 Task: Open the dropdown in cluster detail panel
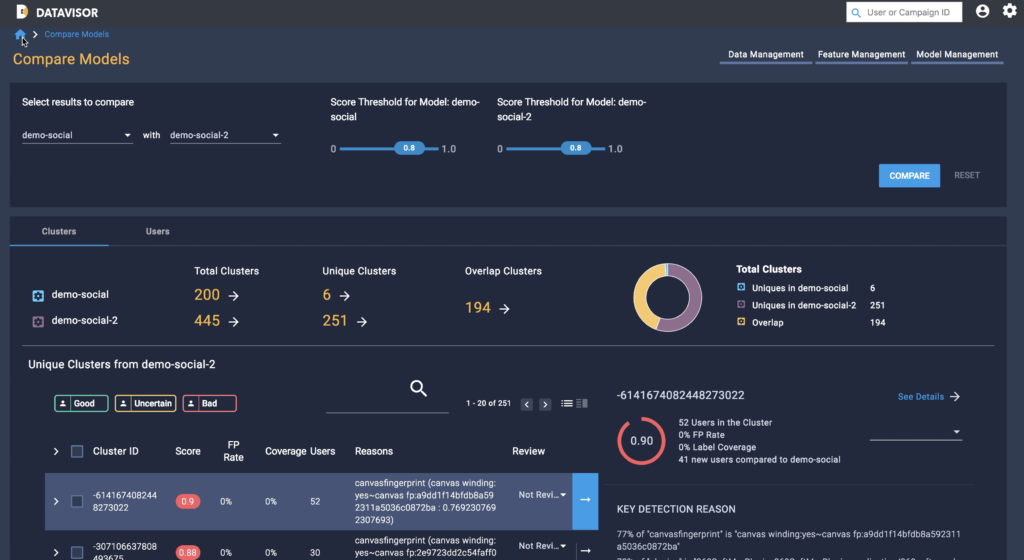coord(916,432)
